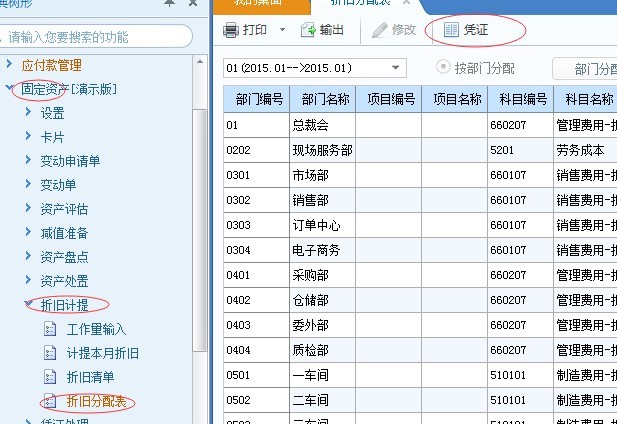Screen dimensions: 617x424
Task: Click the 输出 export icon
Action: pos(308,30)
